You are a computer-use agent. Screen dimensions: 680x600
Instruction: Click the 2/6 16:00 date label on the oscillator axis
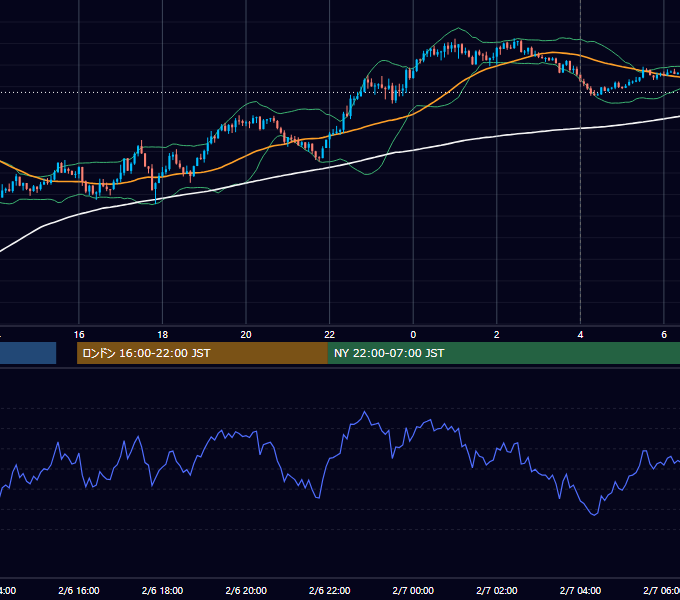pyautogui.click(x=79, y=590)
